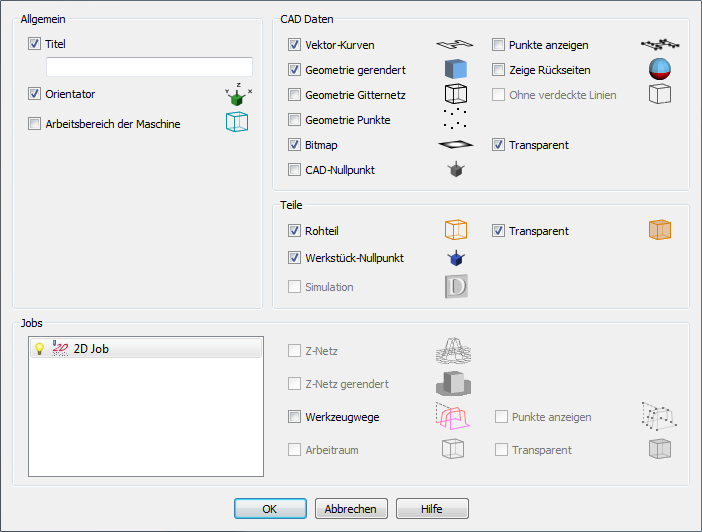Disable the Bitmap Transparent checkbox
This screenshot has width=702, height=532.
pos(498,145)
